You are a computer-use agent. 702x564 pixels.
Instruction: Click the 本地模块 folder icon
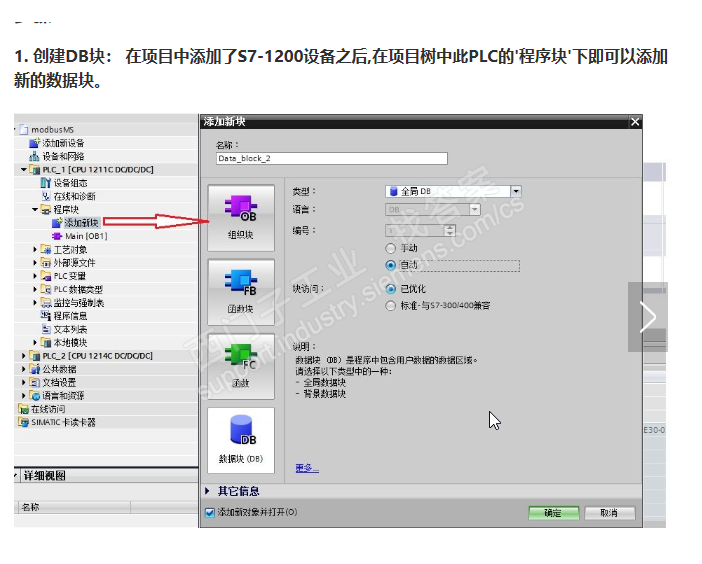pos(46,342)
